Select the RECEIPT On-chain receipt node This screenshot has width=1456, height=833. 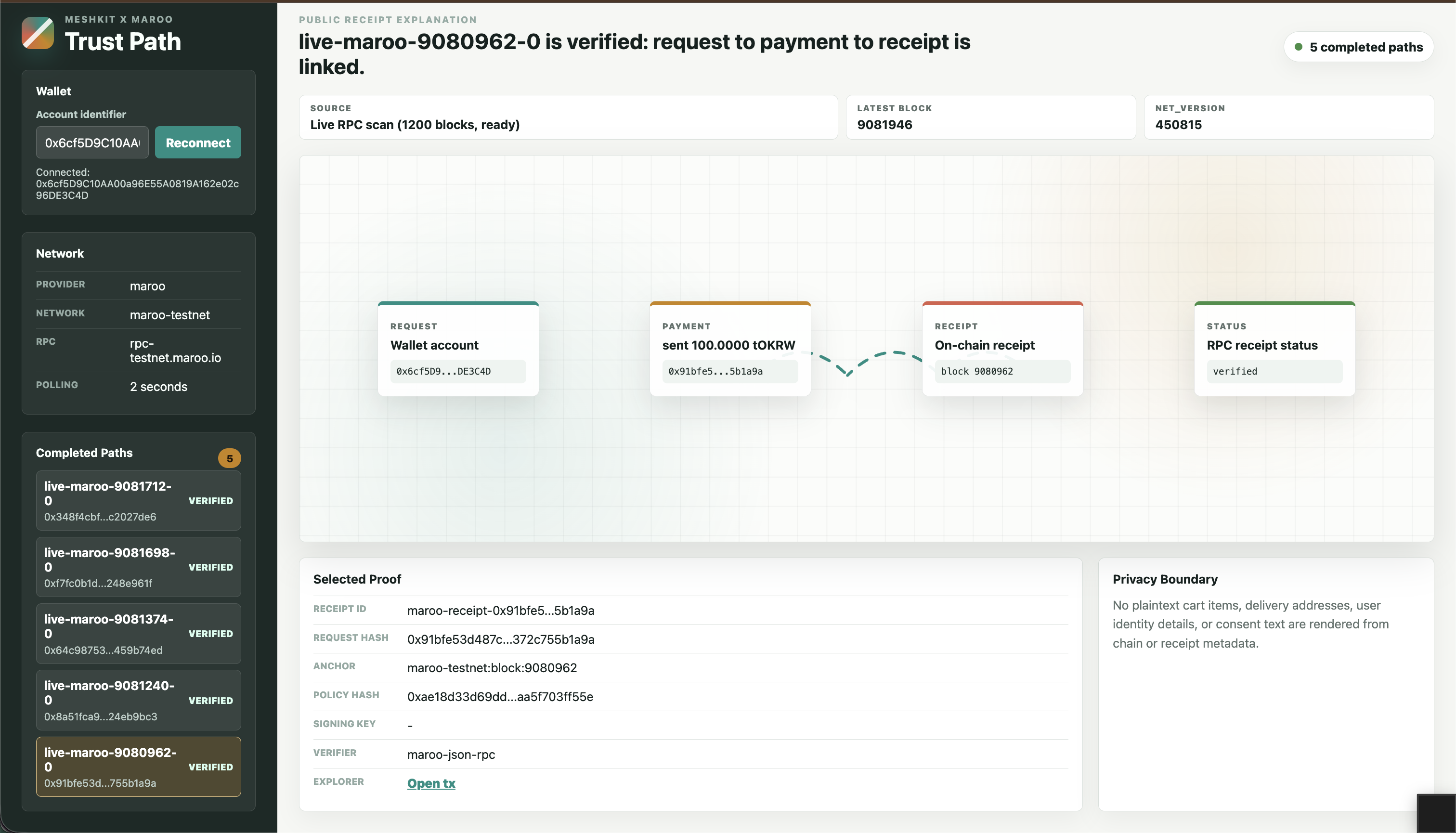click(1002, 349)
